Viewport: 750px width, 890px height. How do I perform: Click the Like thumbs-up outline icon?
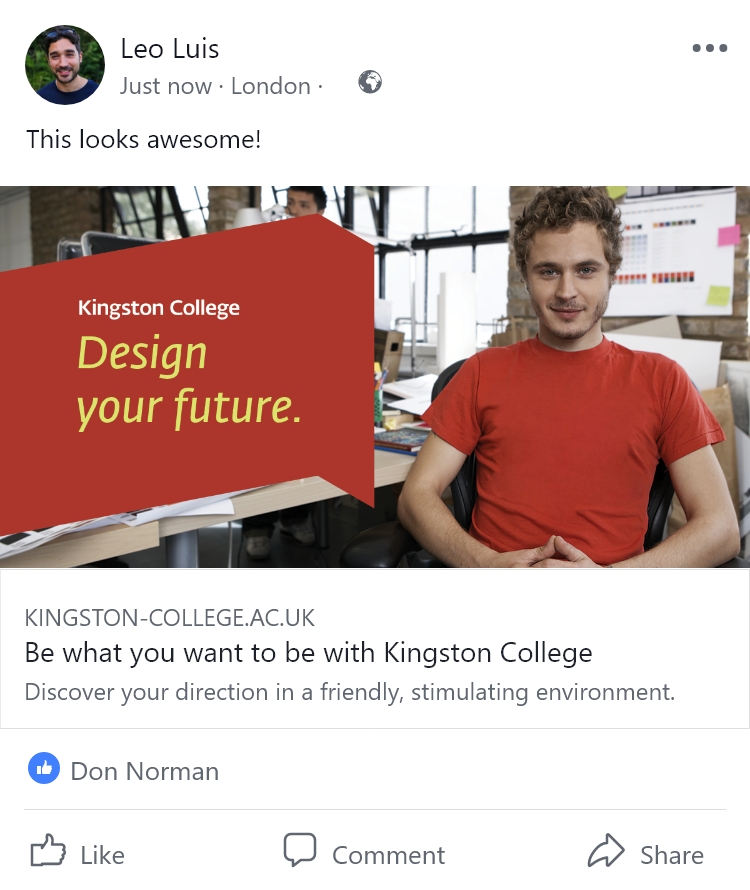pyautogui.click(x=47, y=852)
